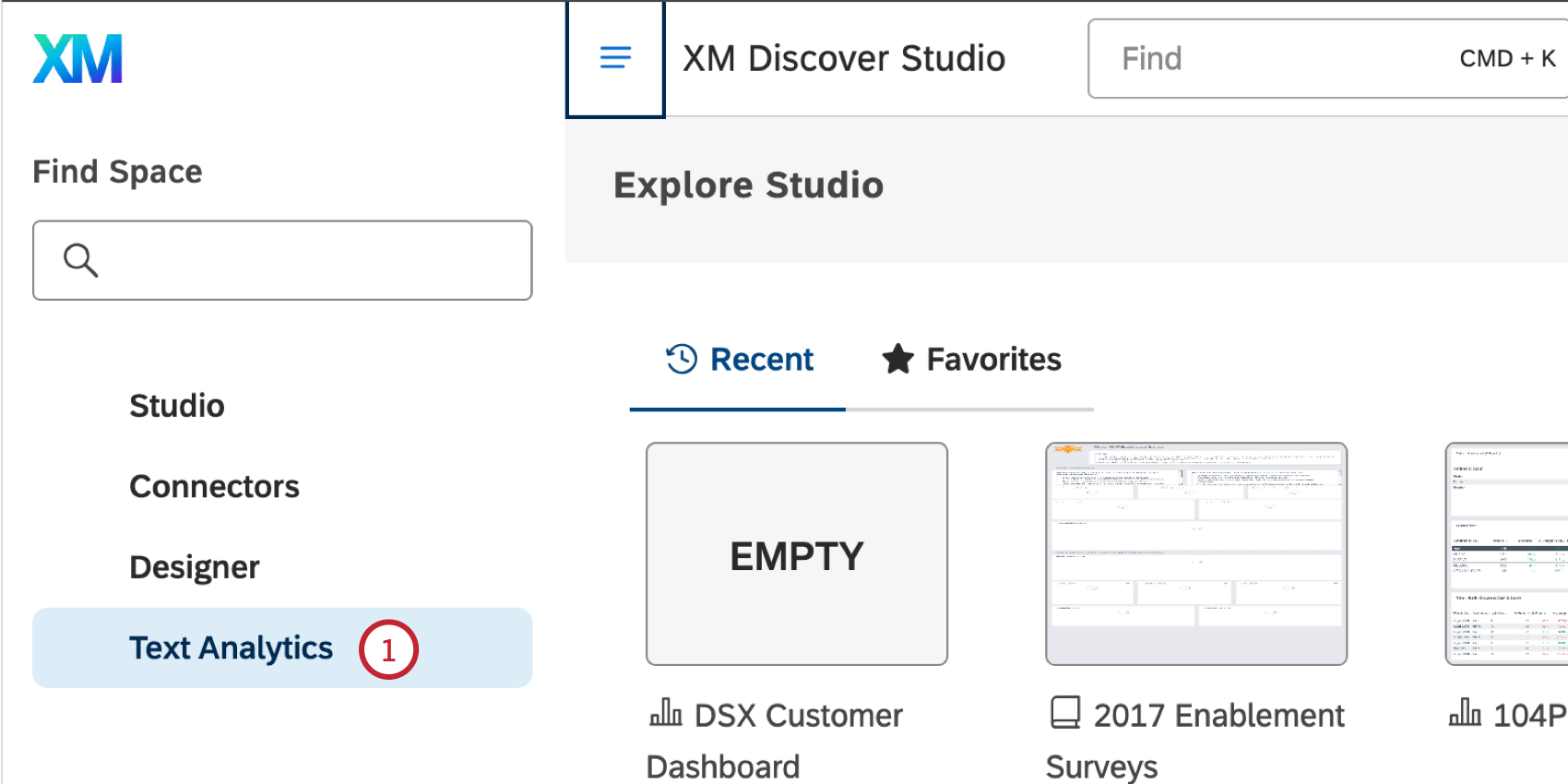Open the Designer section
This screenshot has height=784, width=1568.
tap(194, 566)
